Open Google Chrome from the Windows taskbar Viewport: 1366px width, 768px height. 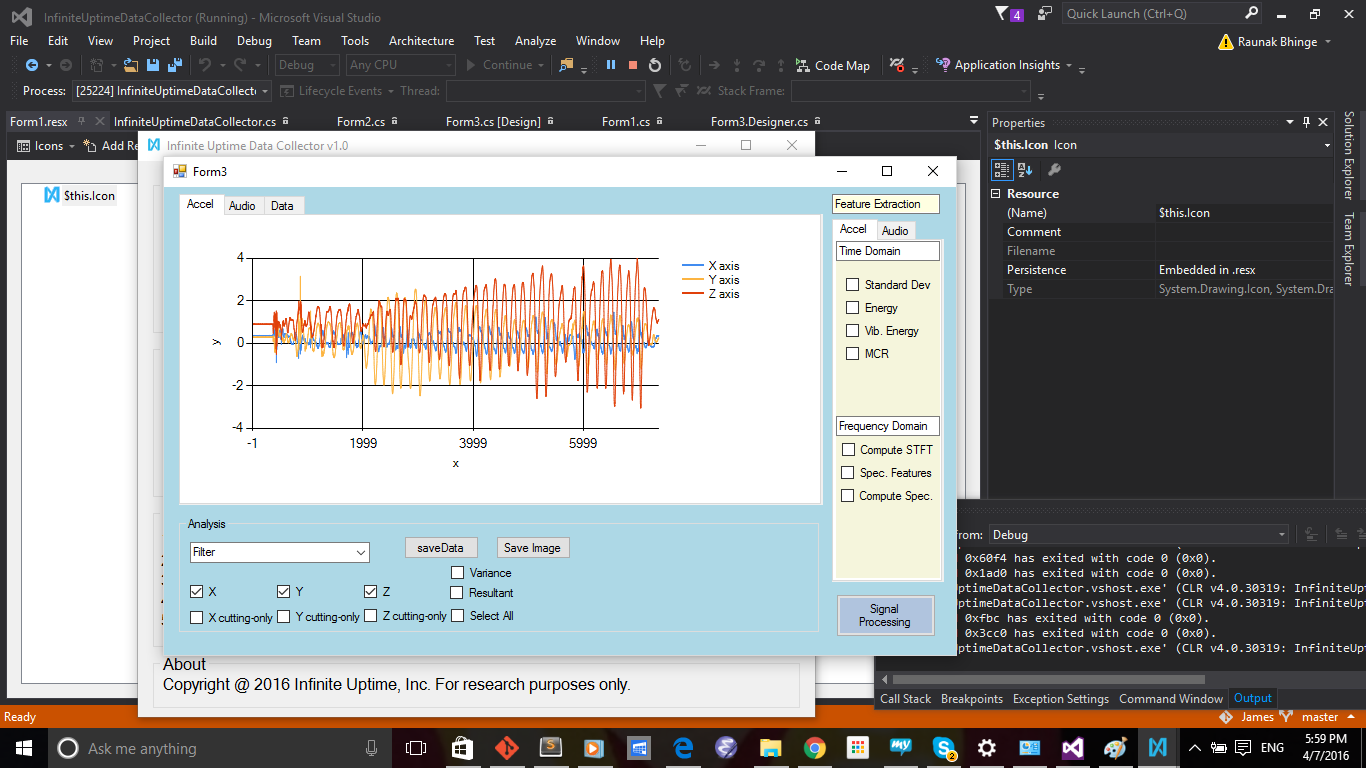pos(815,748)
